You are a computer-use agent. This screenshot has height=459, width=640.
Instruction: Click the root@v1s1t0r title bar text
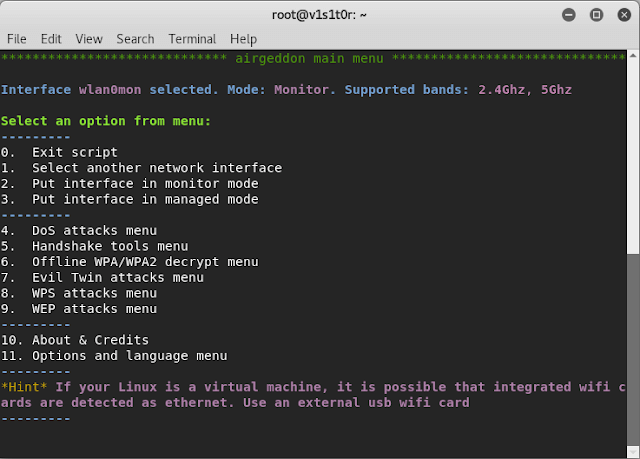319,15
